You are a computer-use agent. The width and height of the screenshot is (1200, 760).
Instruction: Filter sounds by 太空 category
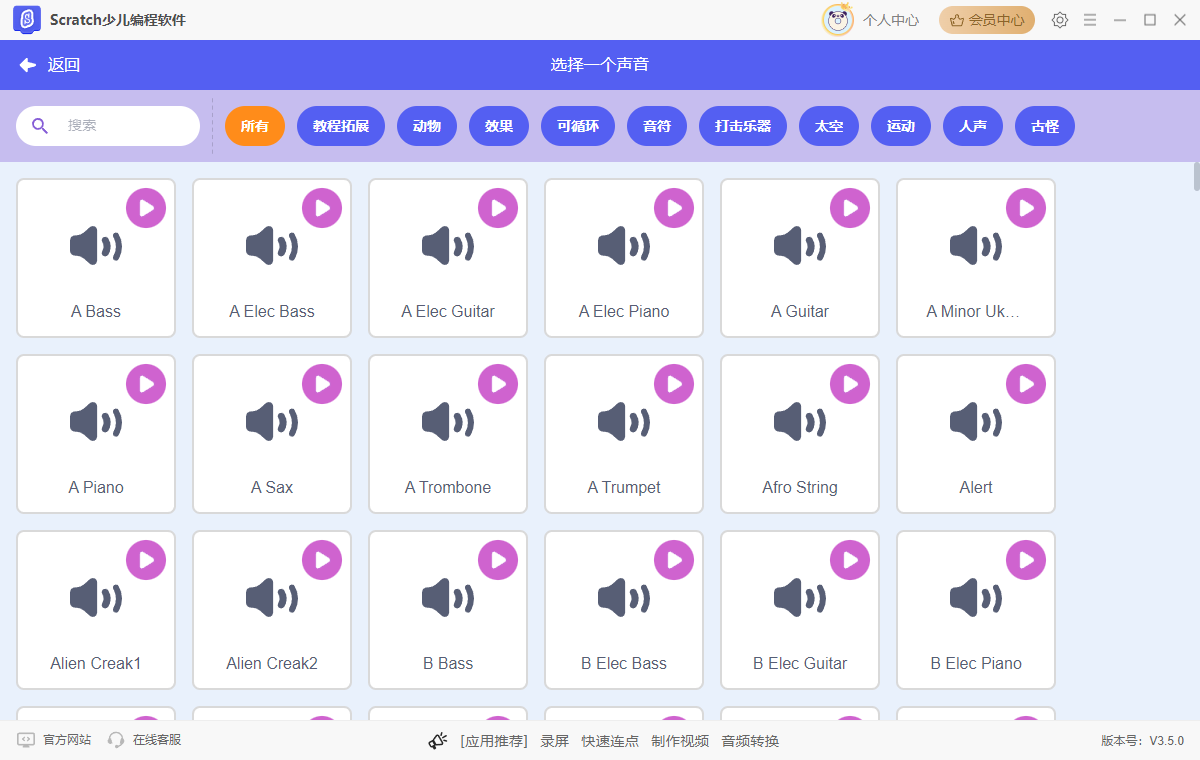(x=829, y=126)
